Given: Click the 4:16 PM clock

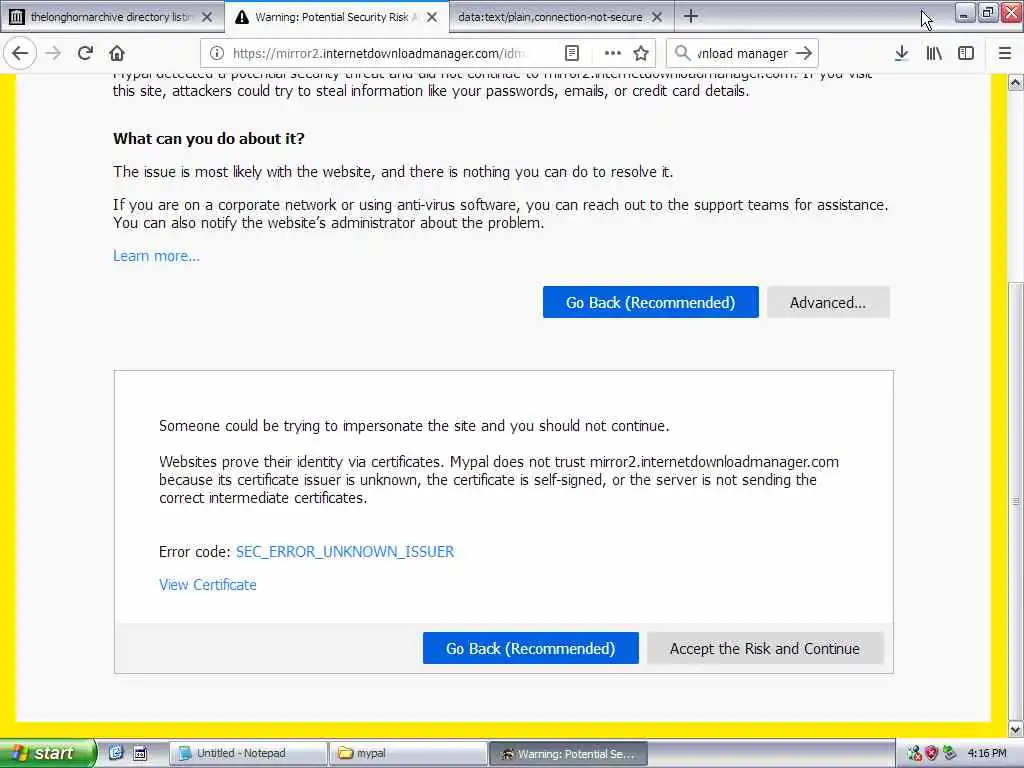Looking at the screenshot, I should coord(987,754).
